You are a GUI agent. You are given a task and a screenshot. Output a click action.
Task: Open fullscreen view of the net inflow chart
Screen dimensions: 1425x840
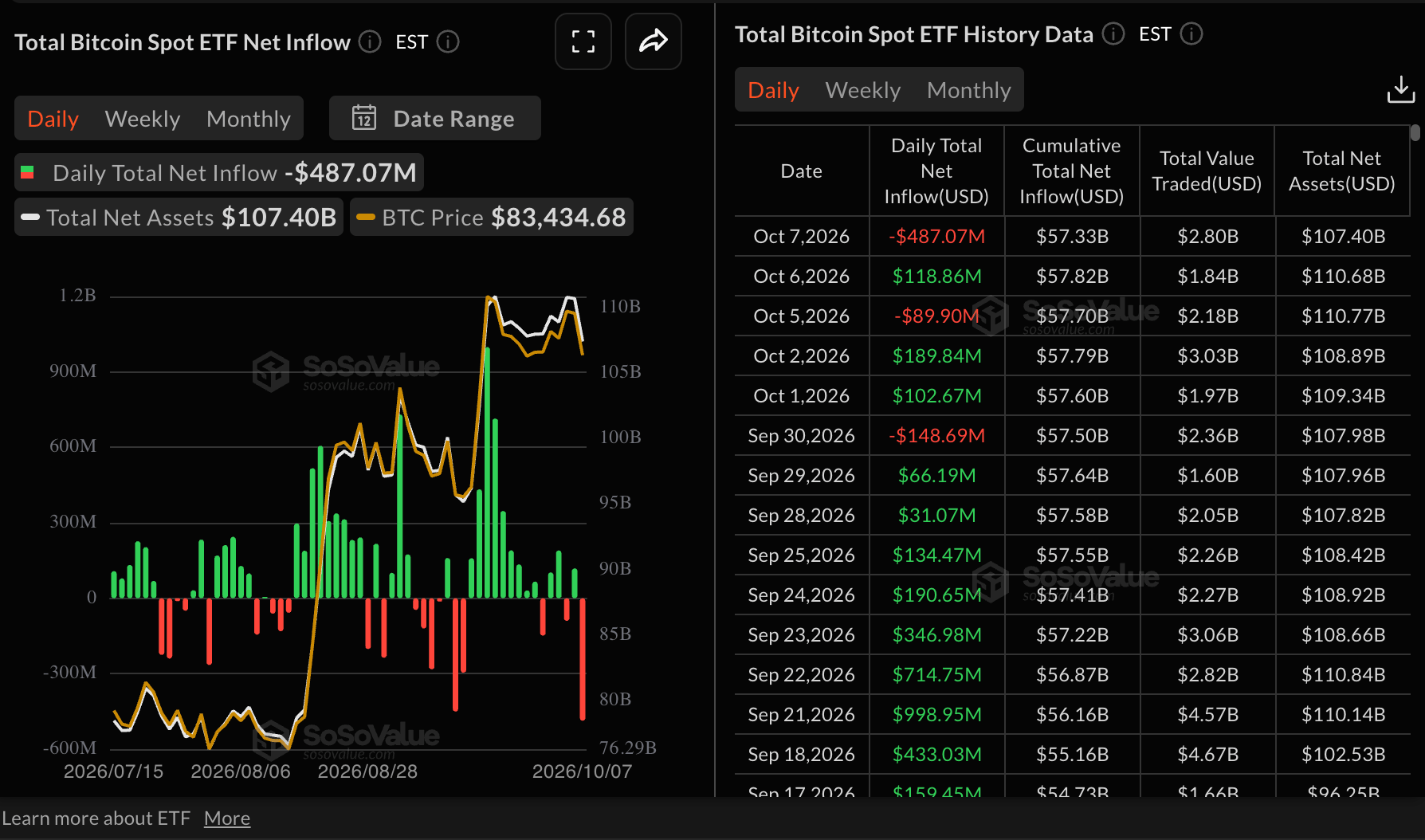[583, 41]
